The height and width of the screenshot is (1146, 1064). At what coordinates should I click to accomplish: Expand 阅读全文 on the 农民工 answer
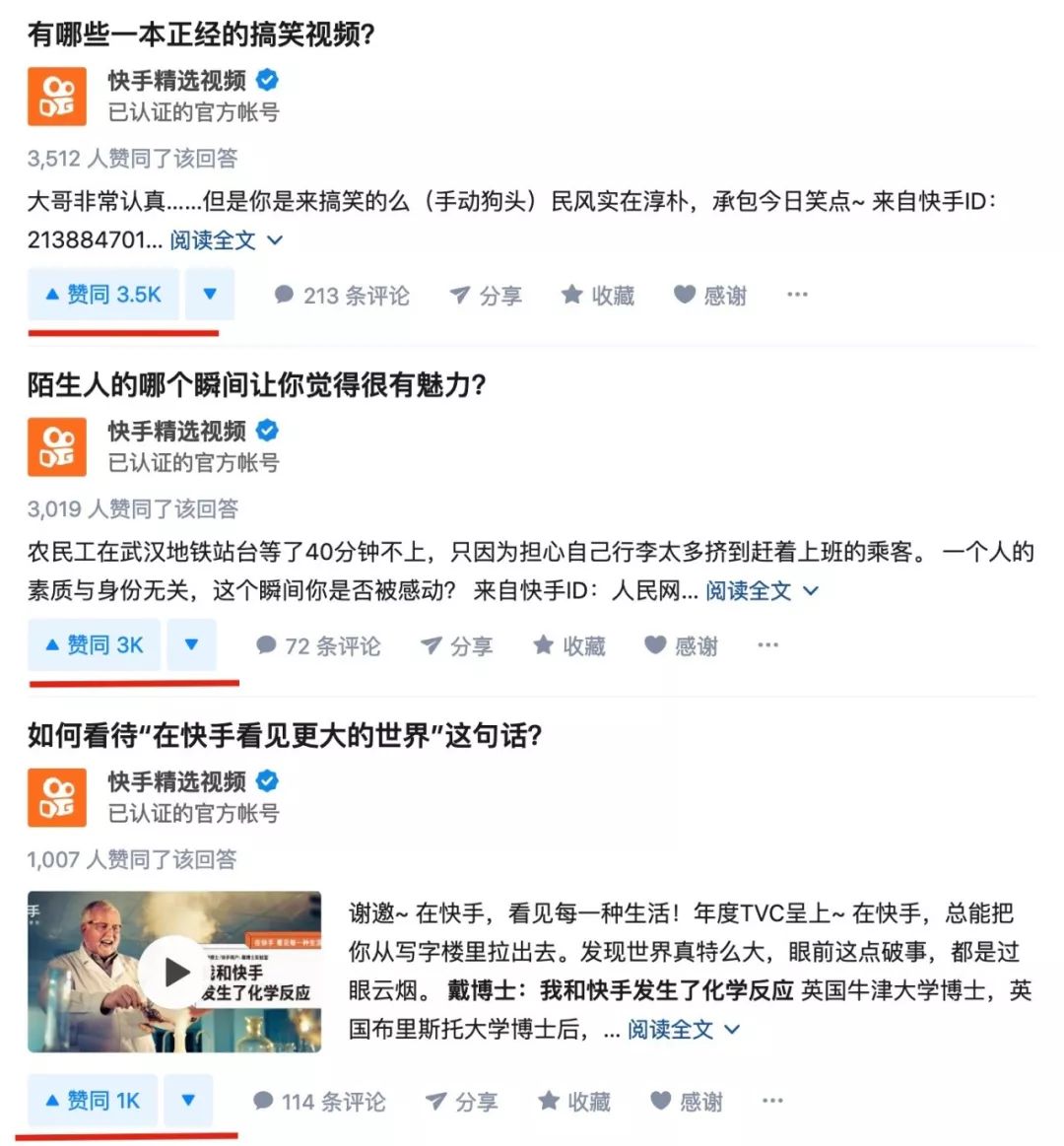763,590
